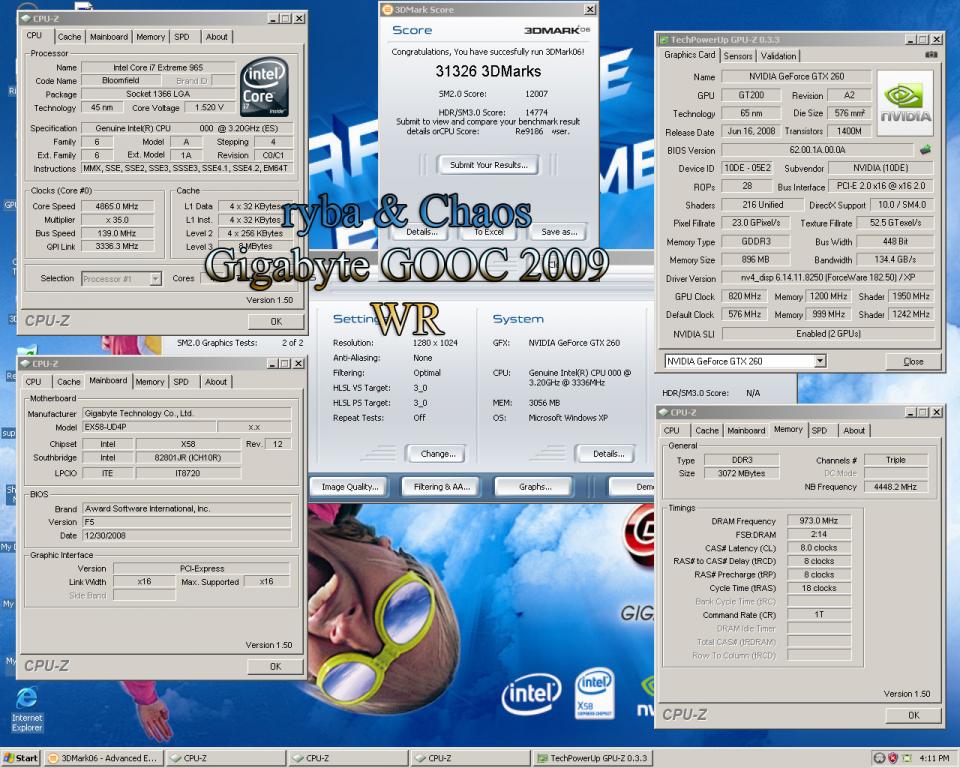This screenshot has height=768, width=960.
Task: Open the 3DMark06 taskbar item
Action: coord(103,758)
